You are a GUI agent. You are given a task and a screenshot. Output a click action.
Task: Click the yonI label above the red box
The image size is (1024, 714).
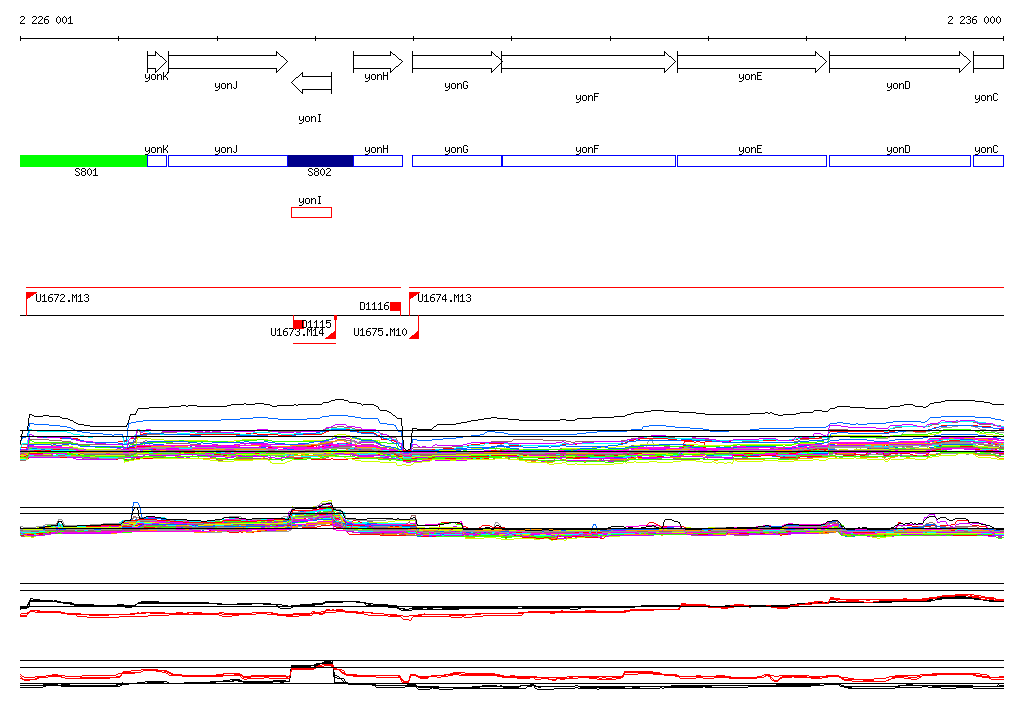tap(310, 201)
